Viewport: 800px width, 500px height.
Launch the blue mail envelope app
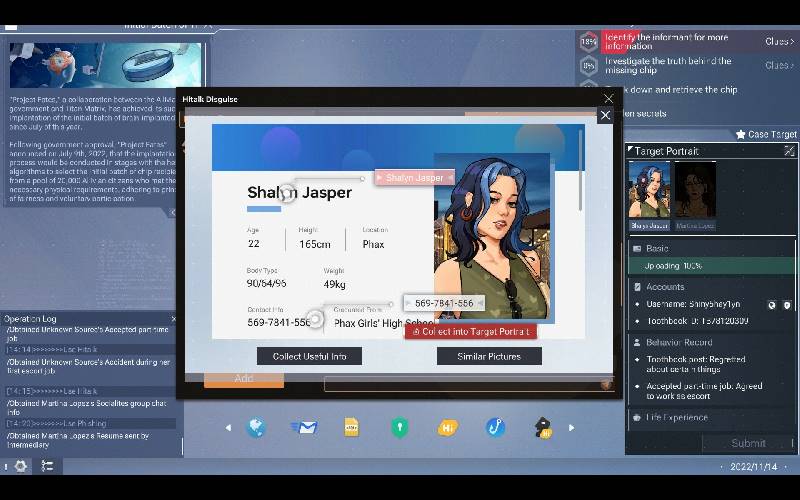304,428
